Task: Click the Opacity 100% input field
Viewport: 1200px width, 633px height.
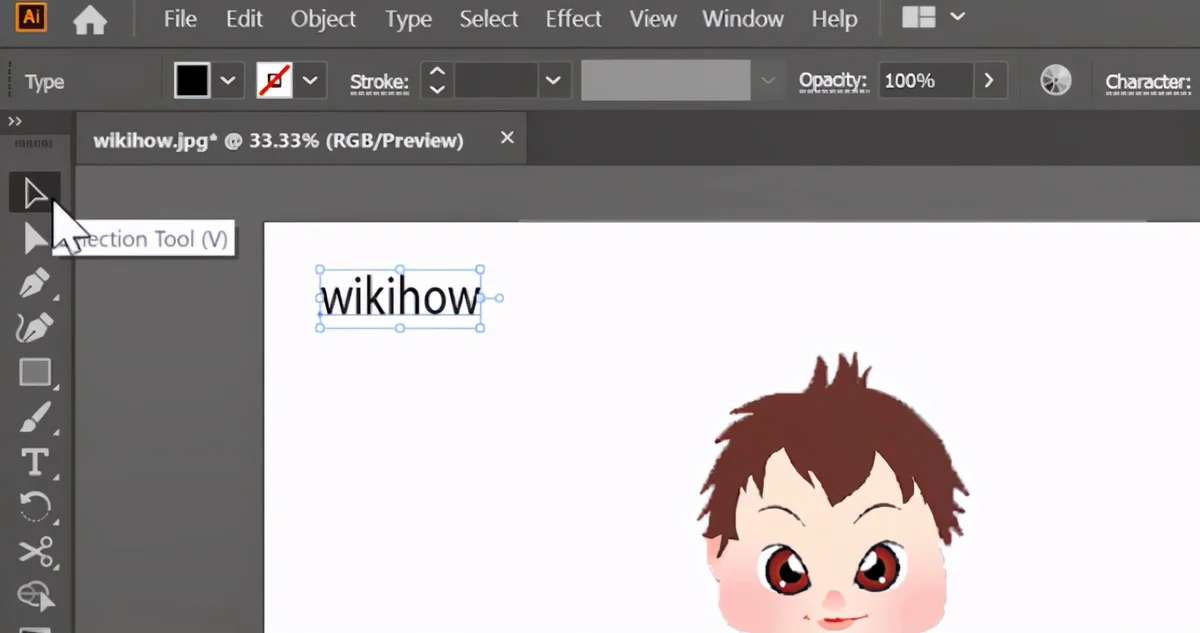Action: [x=925, y=81]
